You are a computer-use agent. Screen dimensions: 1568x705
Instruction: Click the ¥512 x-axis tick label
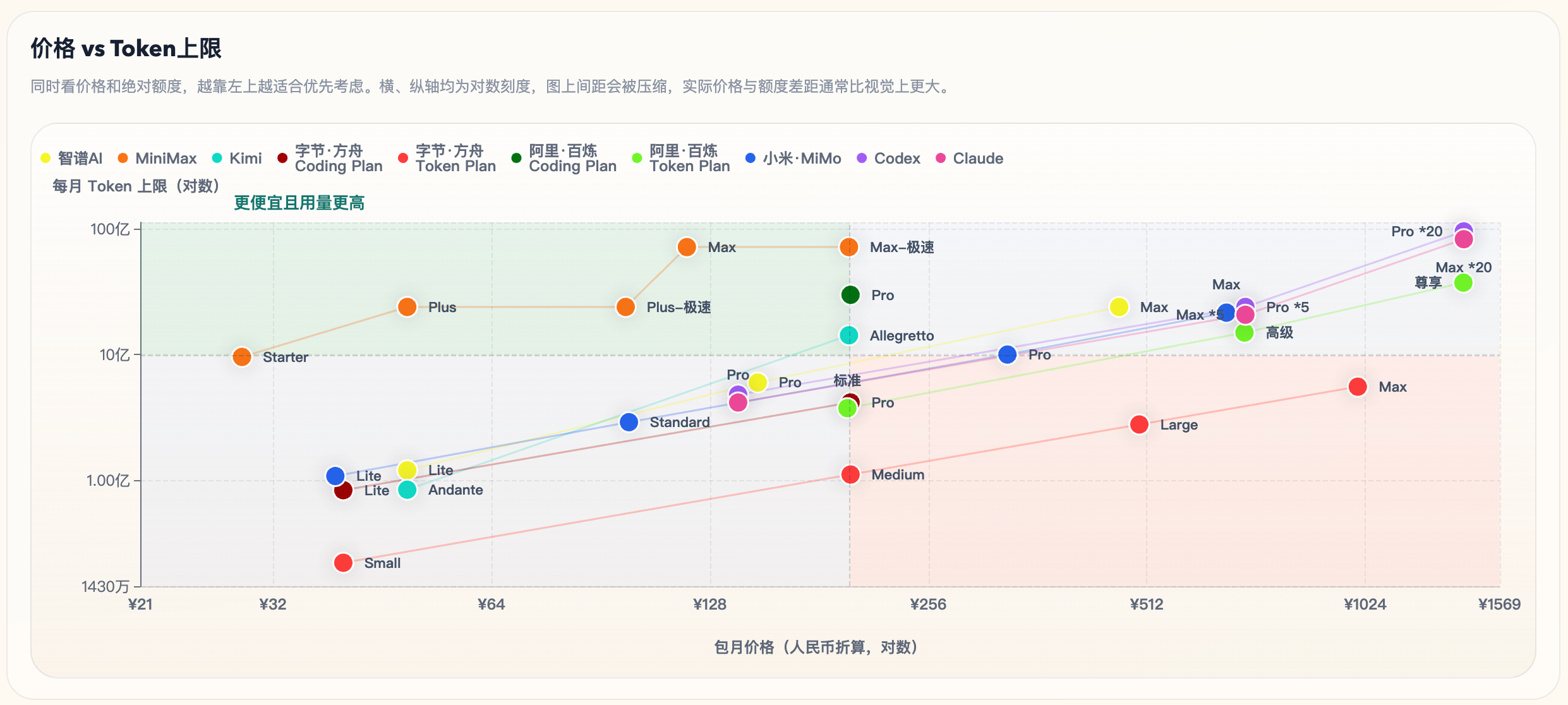tap(1147, 605)
